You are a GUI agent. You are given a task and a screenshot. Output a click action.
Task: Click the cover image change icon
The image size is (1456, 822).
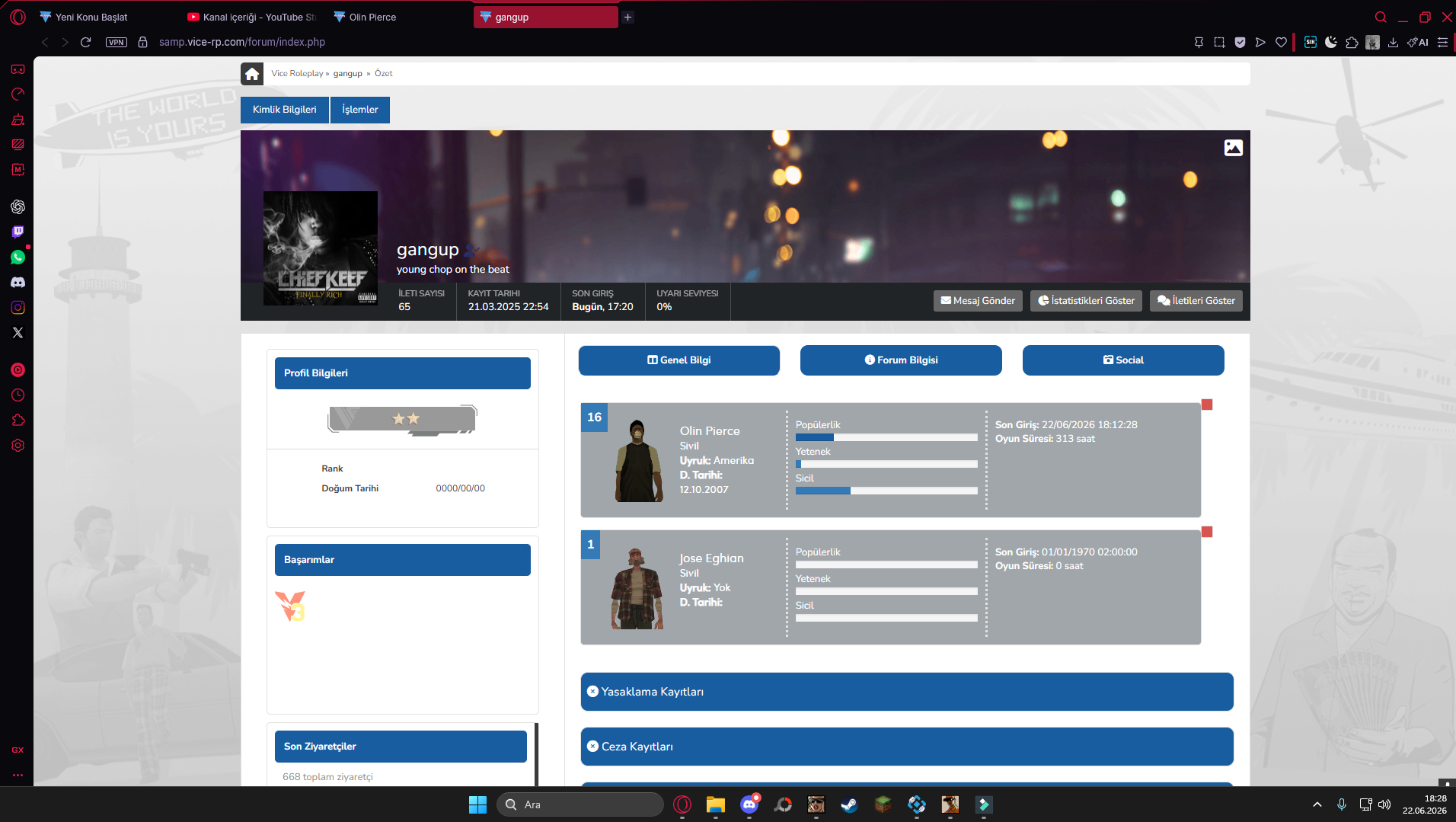pyautogui.click(x=1234, y=148)
